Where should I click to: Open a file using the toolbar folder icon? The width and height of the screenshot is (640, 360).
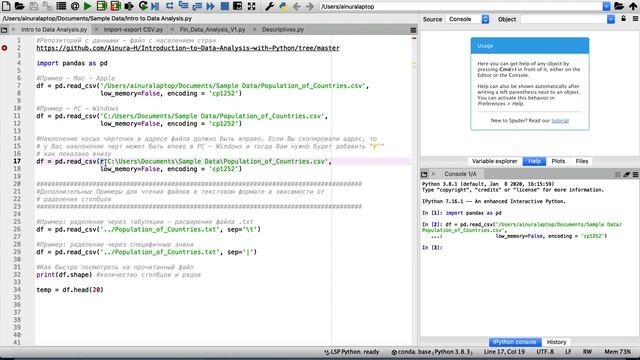pyautogui.click(x=19, y=6)
